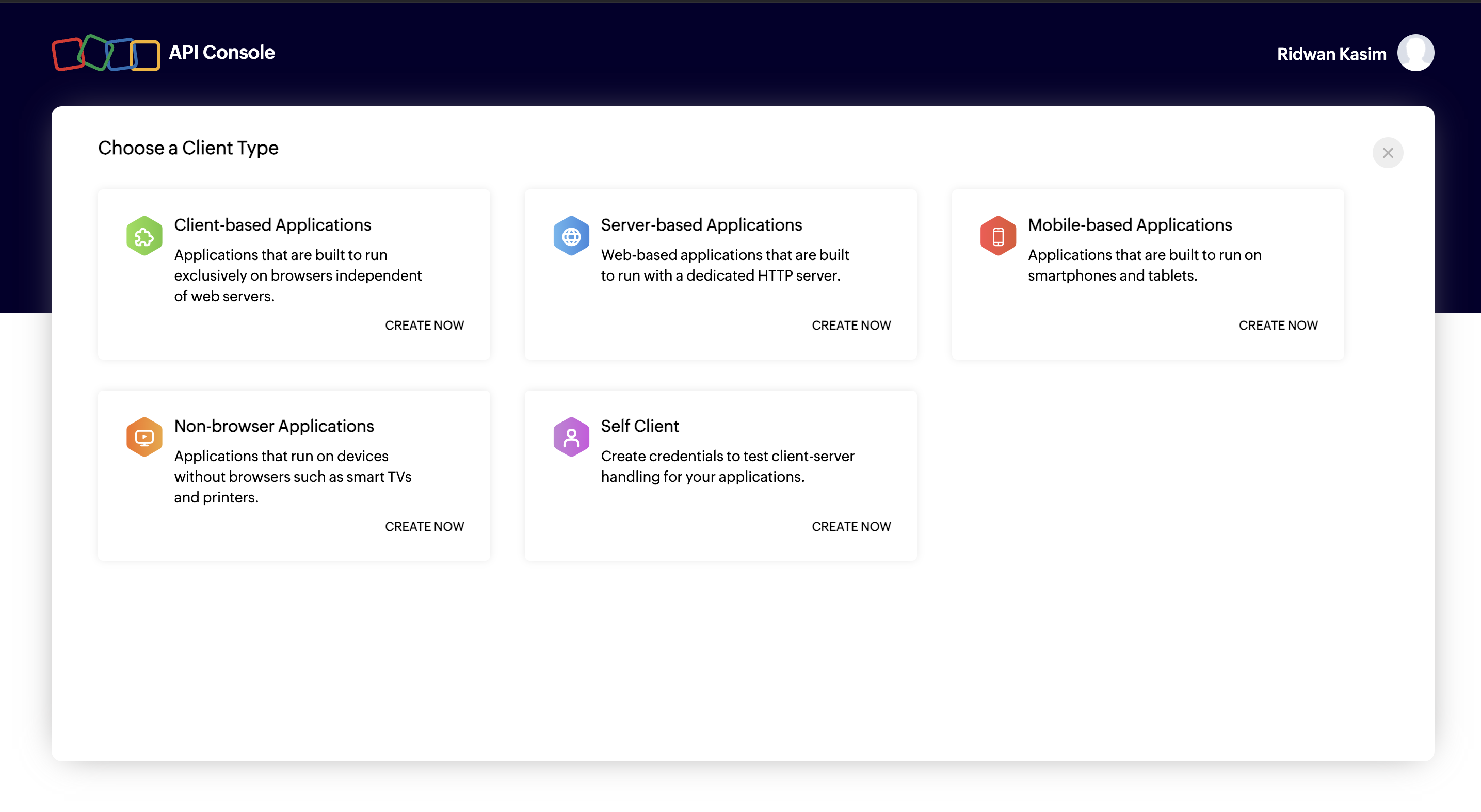Click the API Console header text
The width and height of the screenshot is (1481, 812).
pos(221,52)
